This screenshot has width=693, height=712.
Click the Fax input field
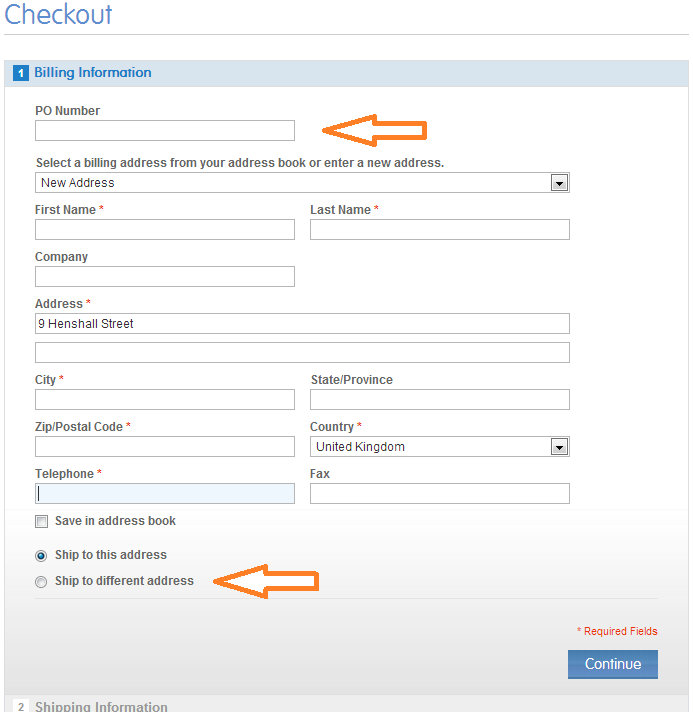440,494
